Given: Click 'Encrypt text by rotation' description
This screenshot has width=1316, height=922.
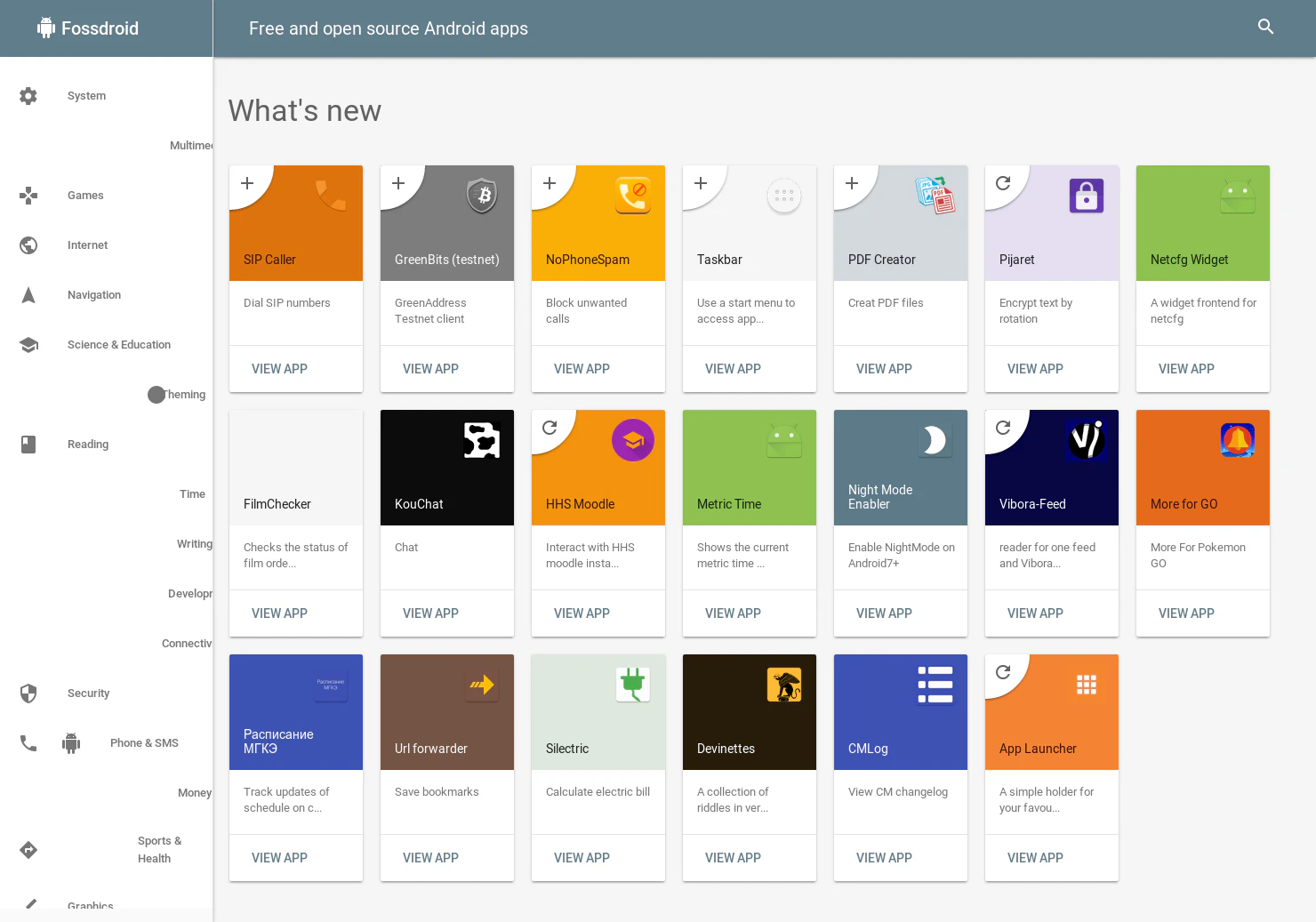Looking at the screenshot, I should click(1036, 311).
